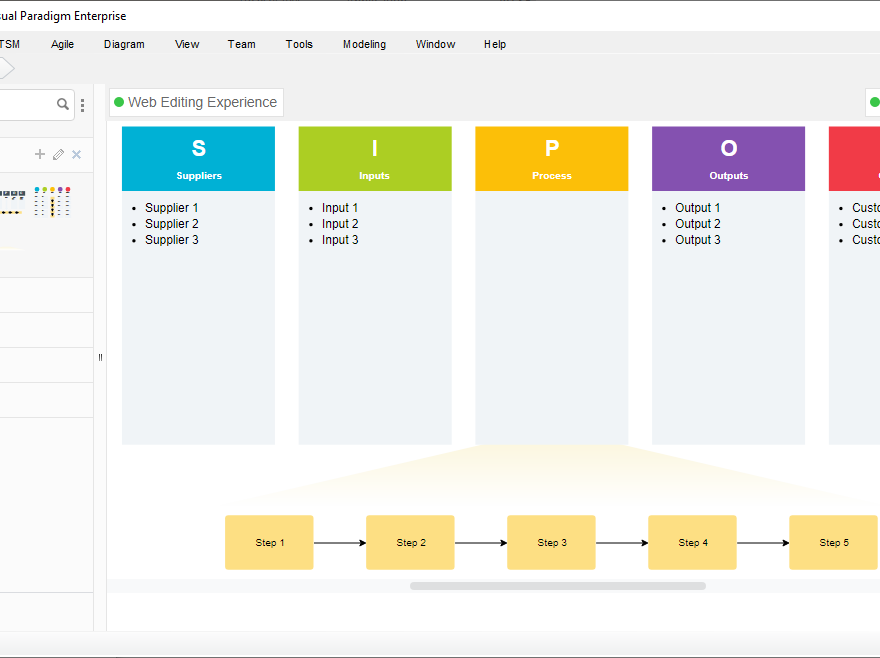The height and width of the screenshot is (658, 880).
Task: Click Supplier 1 in the Suppliers column
Action: point(171,207)
